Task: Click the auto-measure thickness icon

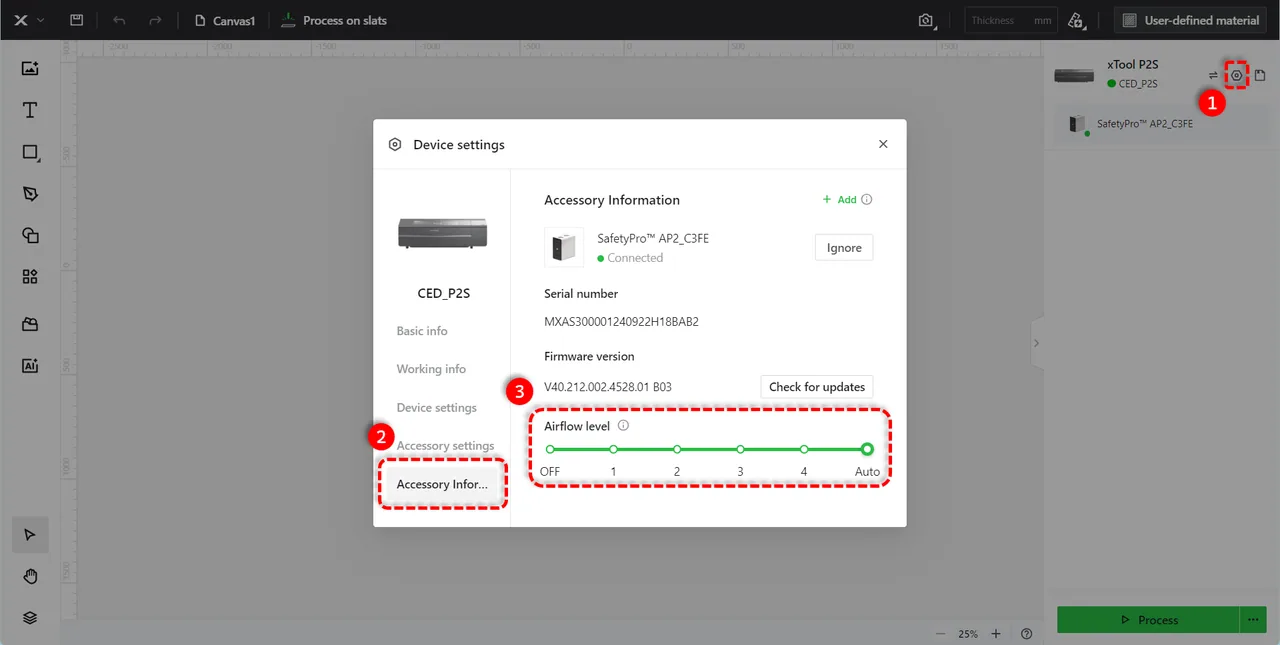Action: click(x=1076, y=20)
